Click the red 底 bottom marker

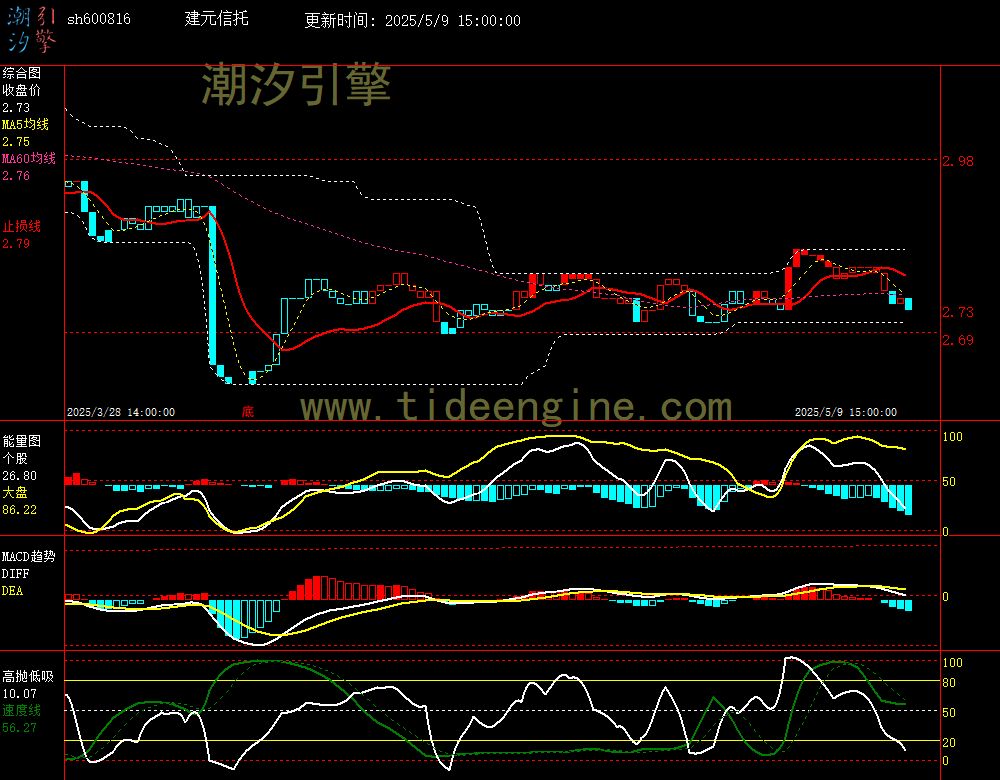click(x=247, y=411)
